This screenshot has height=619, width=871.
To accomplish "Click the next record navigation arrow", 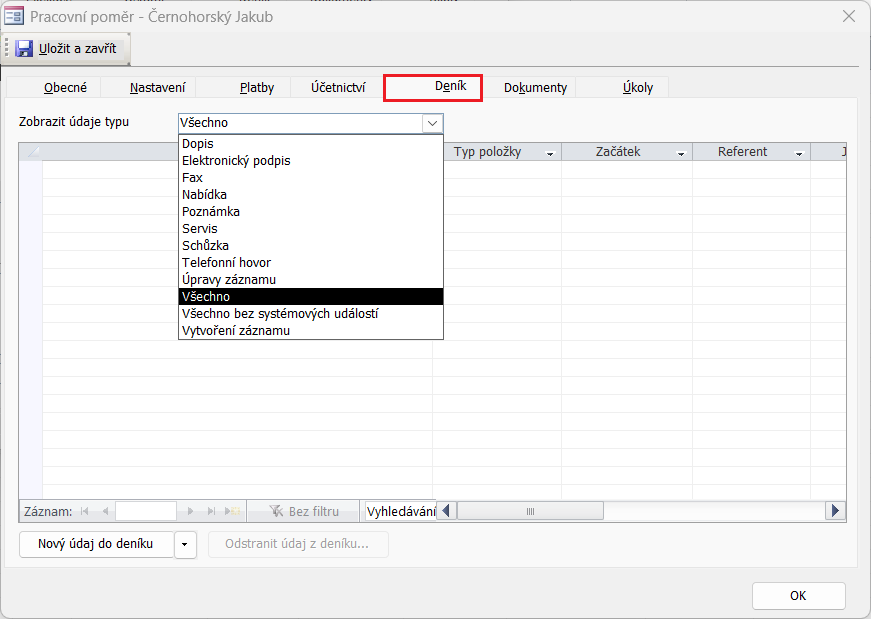I will click(190, 511).
